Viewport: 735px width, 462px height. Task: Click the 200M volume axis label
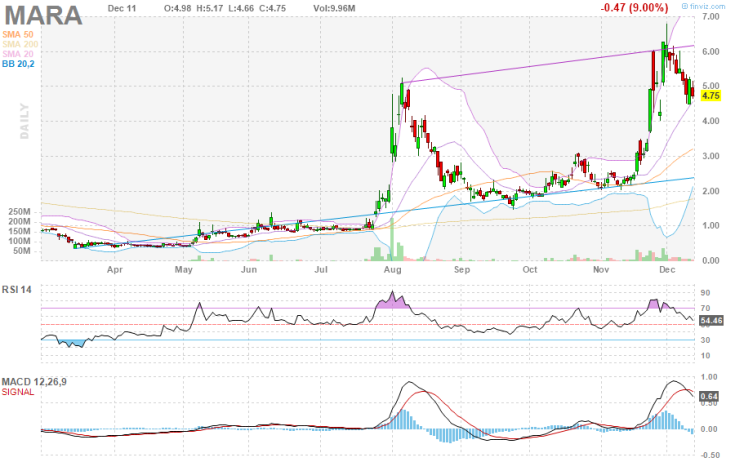[19, 222]
